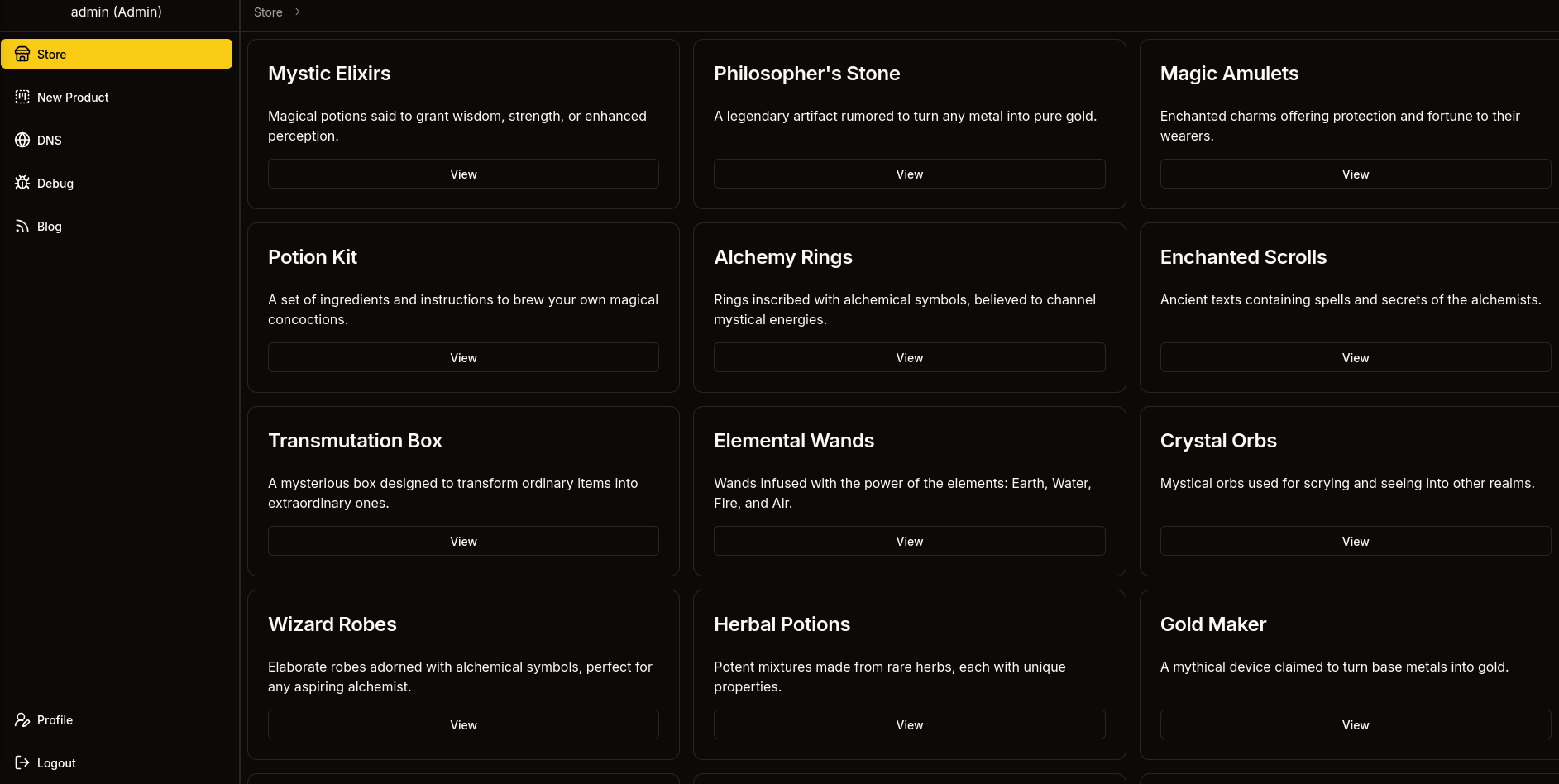1559x784 pixels.
Task: Expand the breadcrumb chevron next to Store
Action: click(297, 12)
